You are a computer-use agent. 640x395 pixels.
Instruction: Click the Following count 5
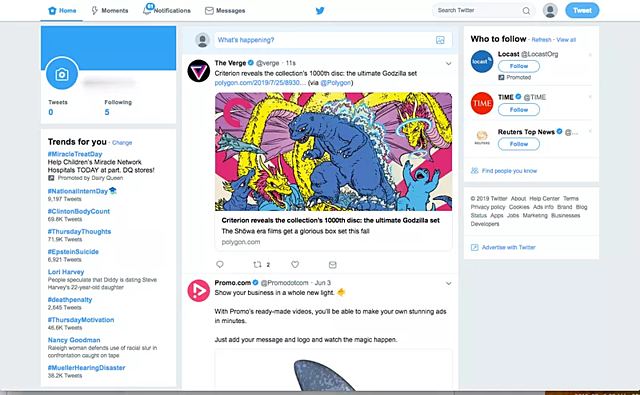pos(107,112)
